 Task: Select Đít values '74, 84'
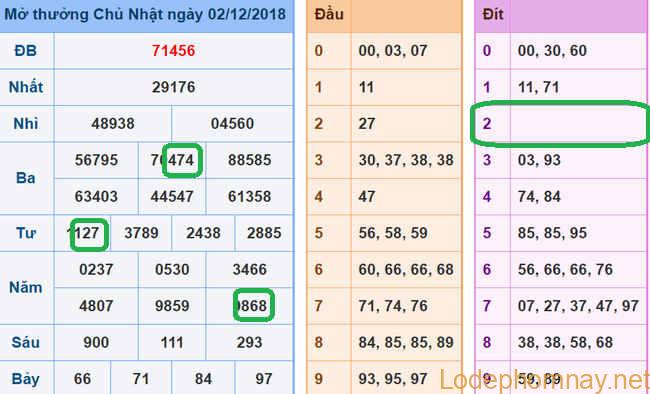pyautogui.click(x=539, y=196)
